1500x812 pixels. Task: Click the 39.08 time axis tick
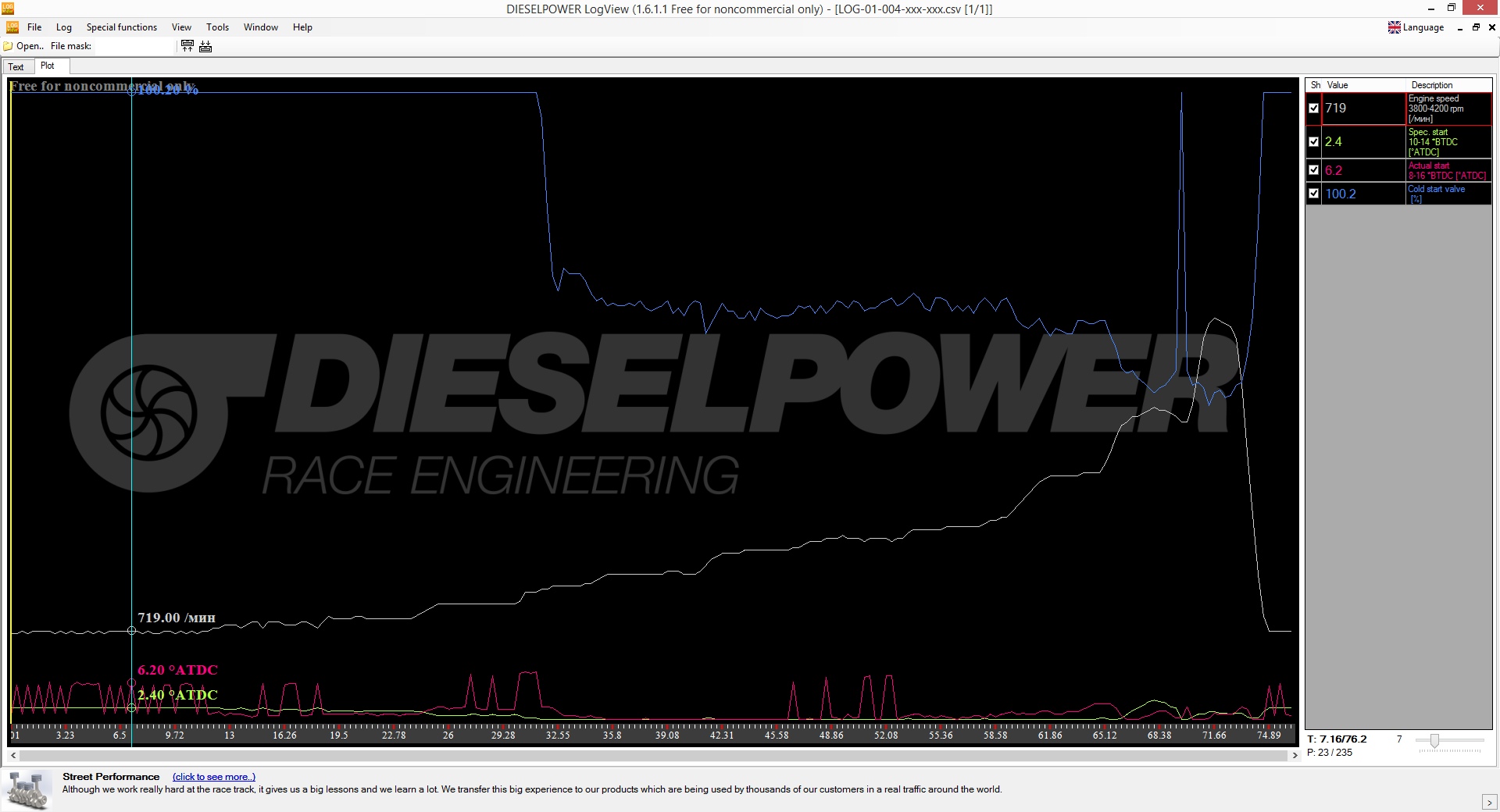(667, 735)
